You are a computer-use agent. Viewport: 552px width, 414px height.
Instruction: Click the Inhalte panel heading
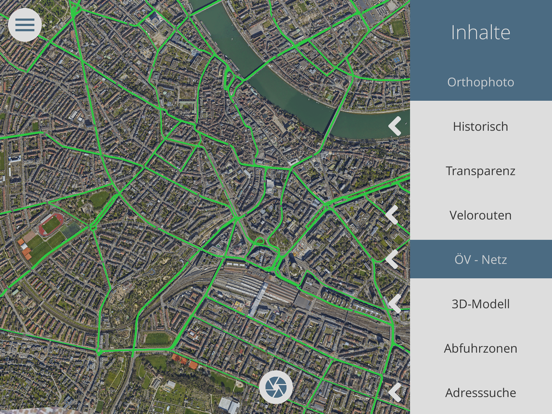click(x=481, y=32)
